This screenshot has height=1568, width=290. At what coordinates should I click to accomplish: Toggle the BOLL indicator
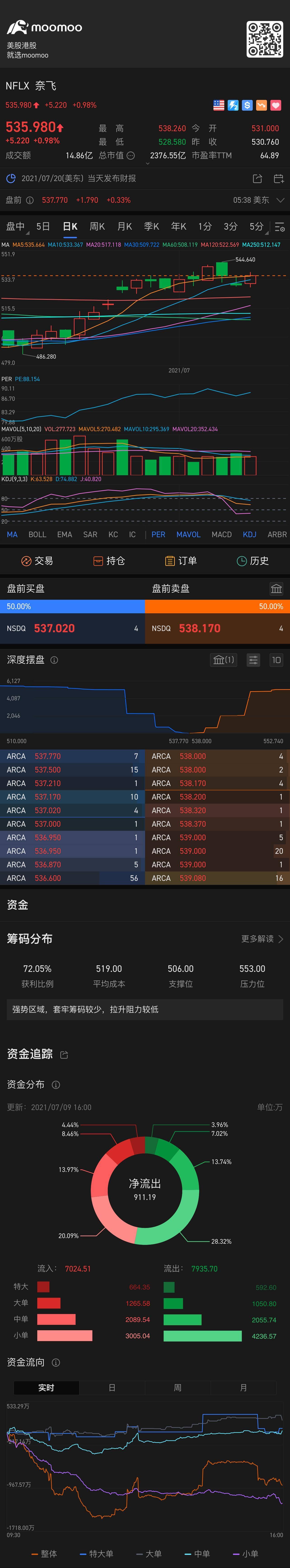click(x=37, y=534)
